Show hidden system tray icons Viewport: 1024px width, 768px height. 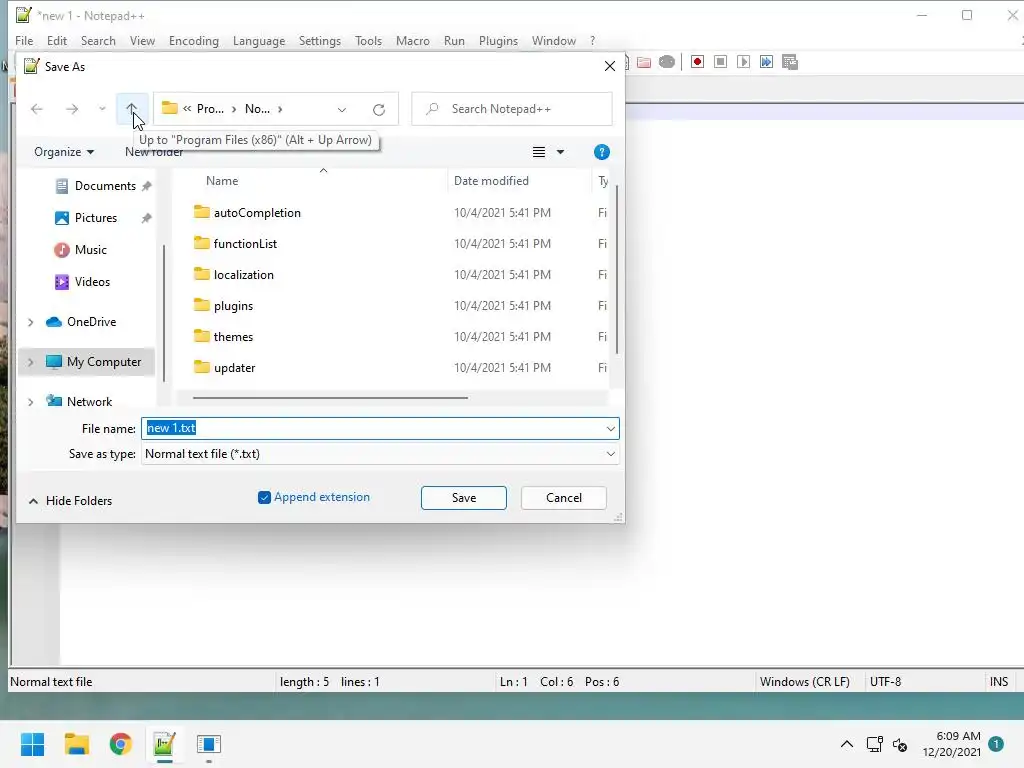(846, 744)
